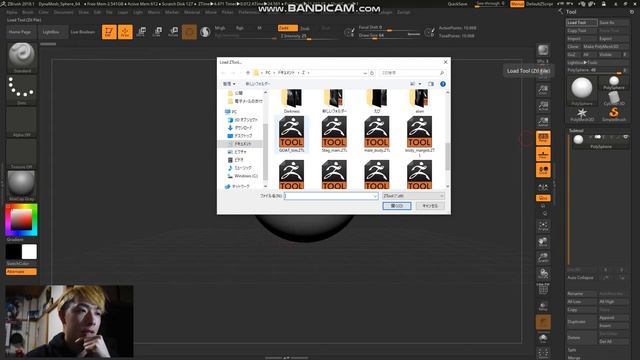This screenshot has height=360, width=640.
Task: Open the Standard brush selector
Action: pos(22,58)
